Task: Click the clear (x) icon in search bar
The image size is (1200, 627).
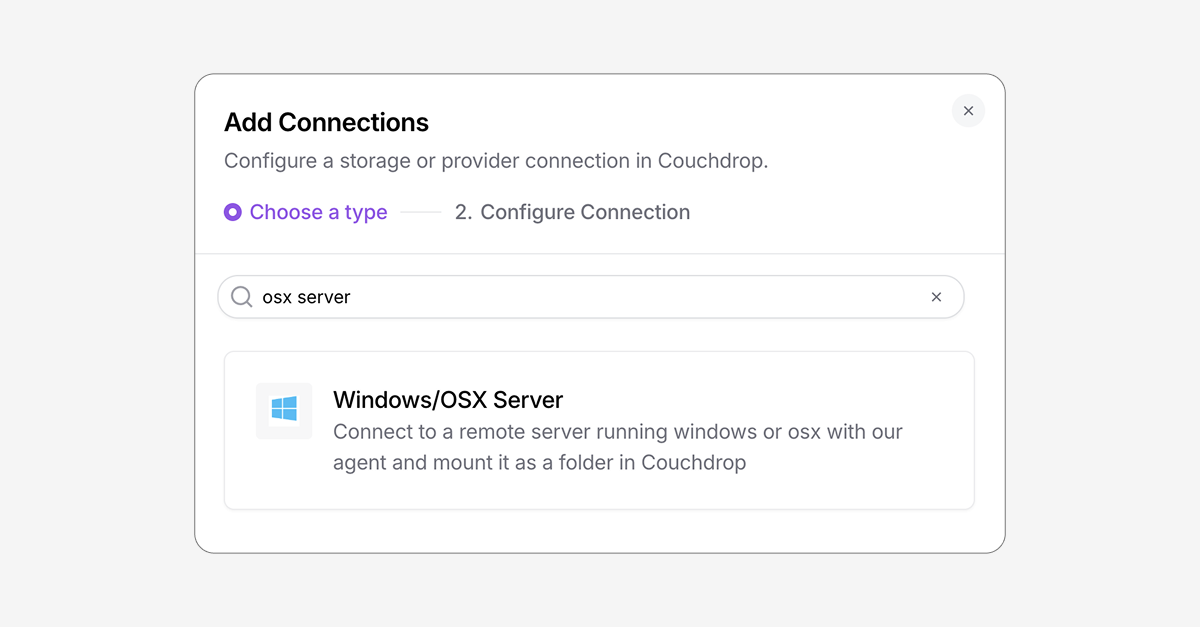Action: (936, 297)
